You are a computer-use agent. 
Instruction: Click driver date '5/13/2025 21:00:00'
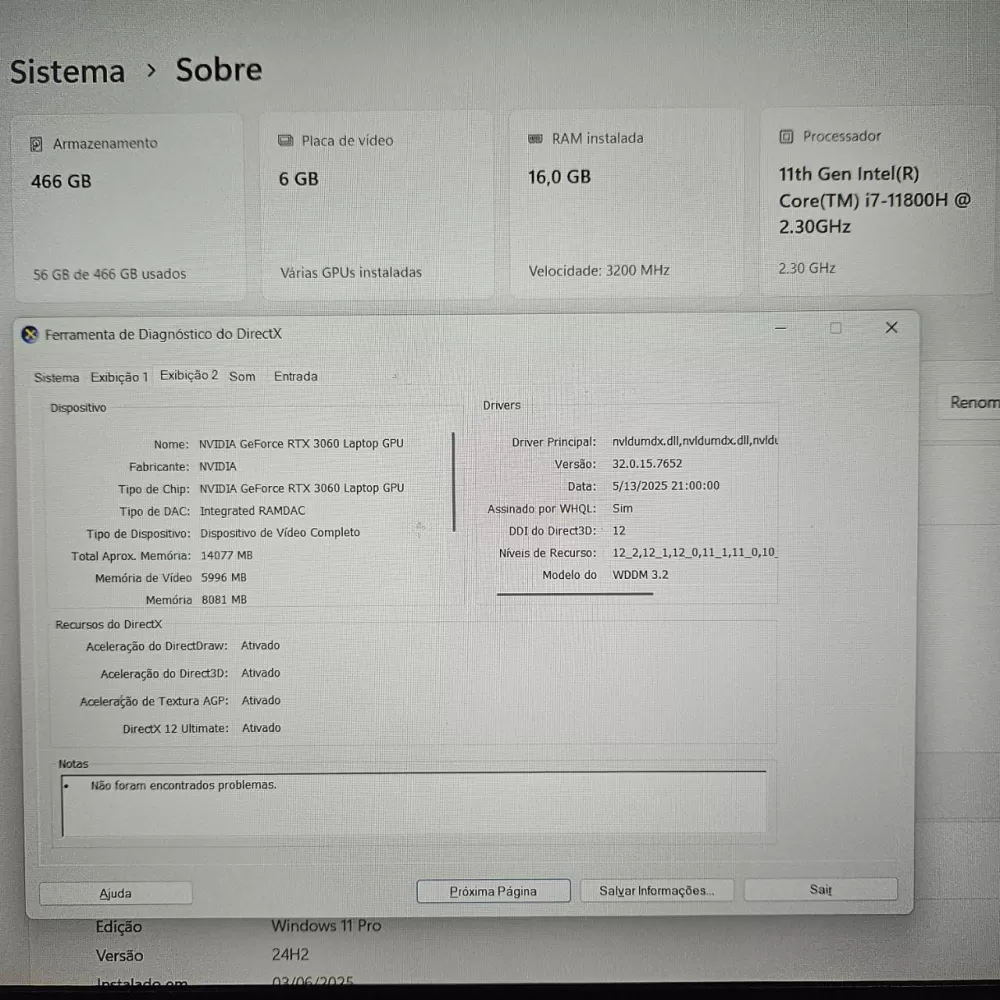pyautogui.click(x=666, y=486)
